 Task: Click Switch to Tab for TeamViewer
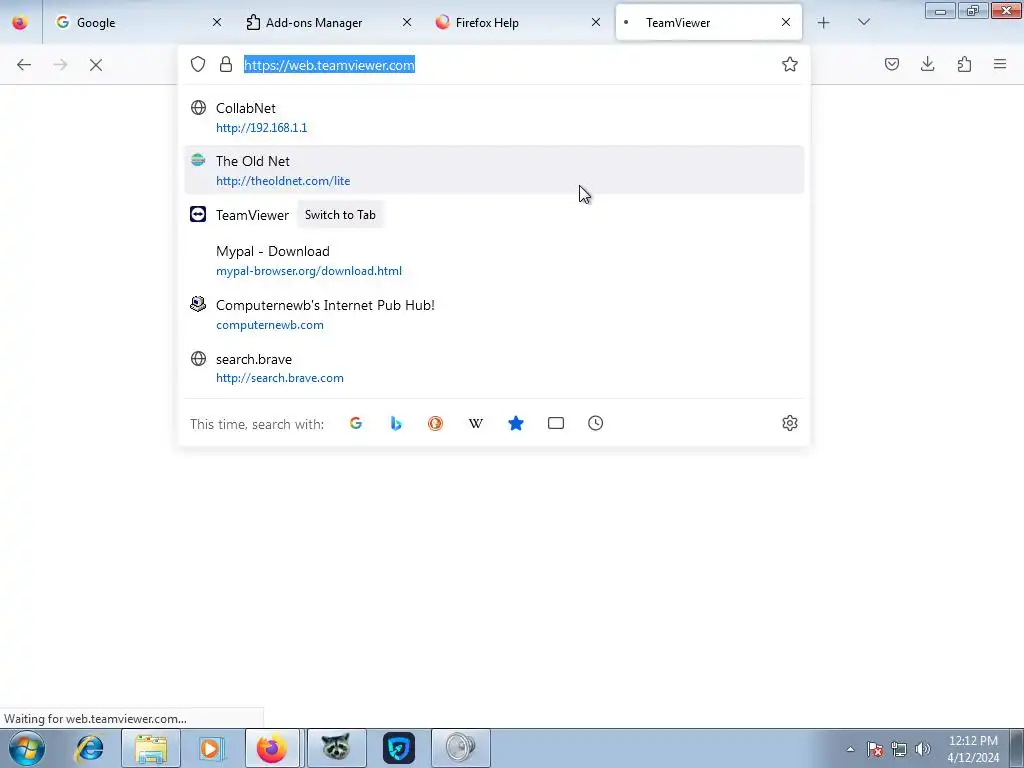[x=340, y=215]
